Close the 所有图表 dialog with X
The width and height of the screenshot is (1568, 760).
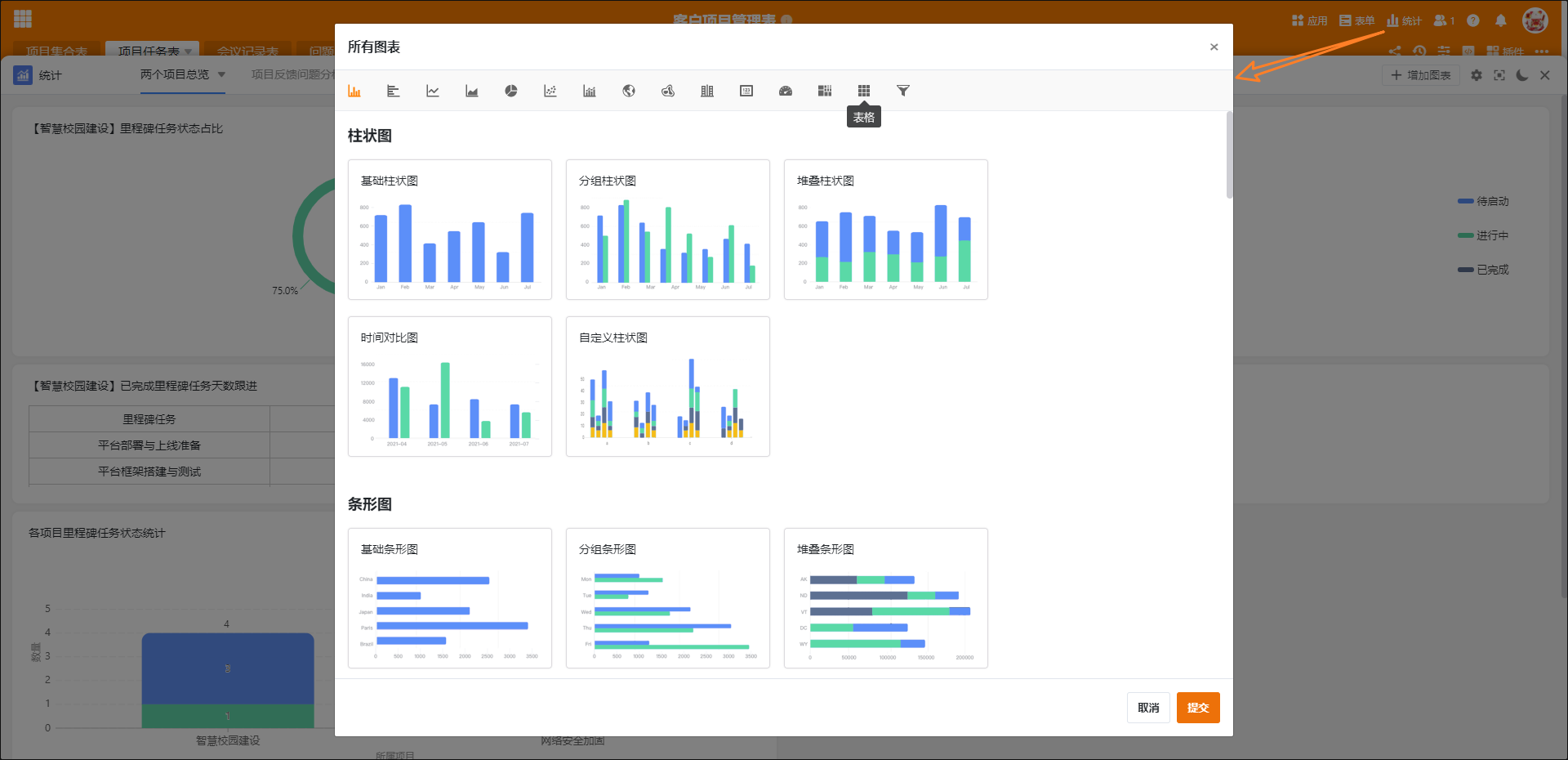(1214, 47)
